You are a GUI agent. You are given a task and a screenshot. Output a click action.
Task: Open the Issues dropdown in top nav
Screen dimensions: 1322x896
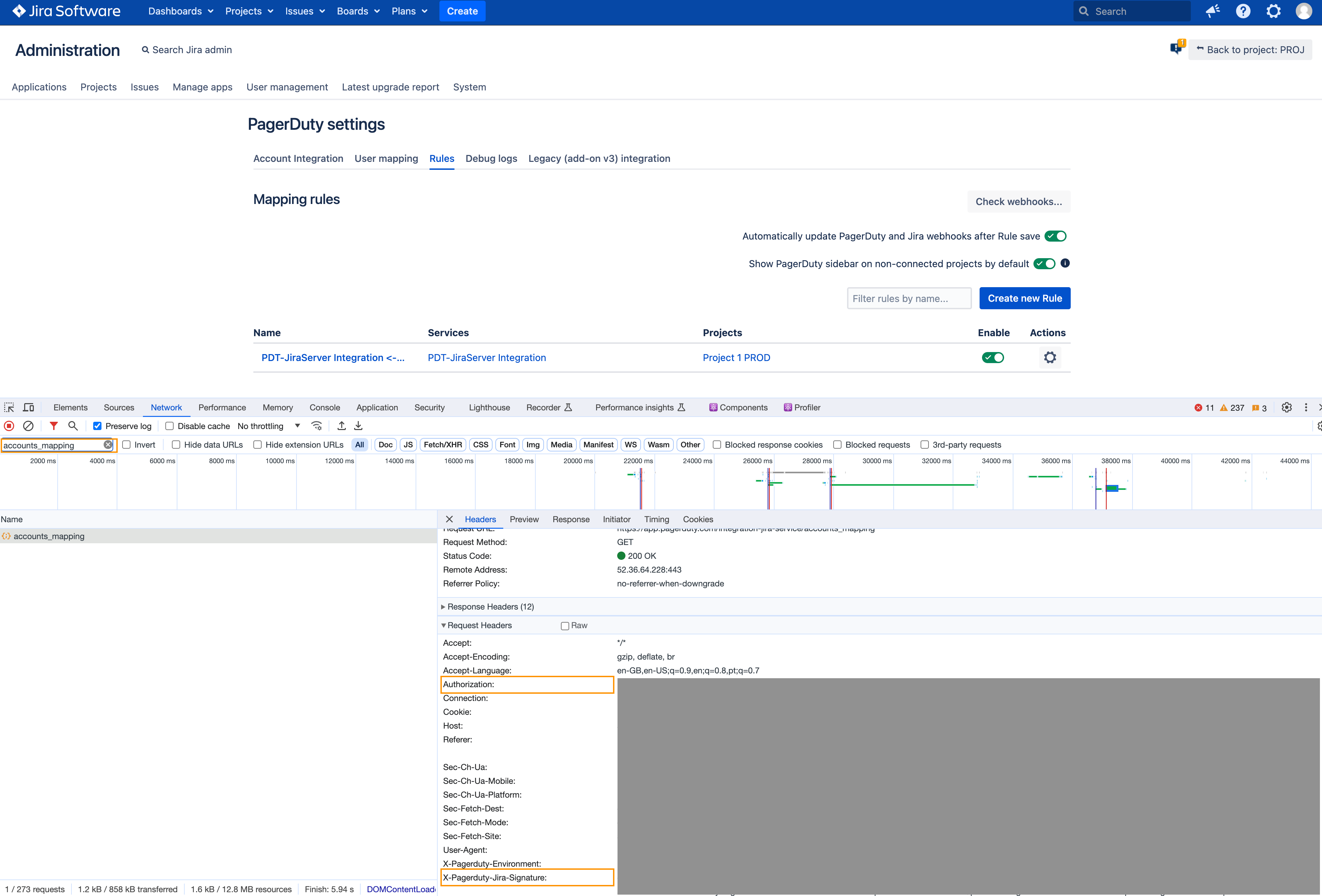[305, 11]
